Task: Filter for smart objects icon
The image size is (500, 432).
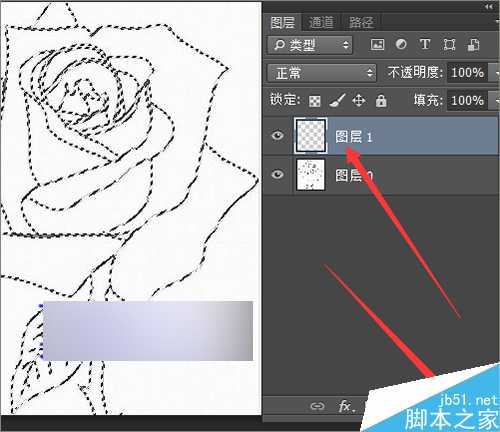Action: (x=473, y=45)
